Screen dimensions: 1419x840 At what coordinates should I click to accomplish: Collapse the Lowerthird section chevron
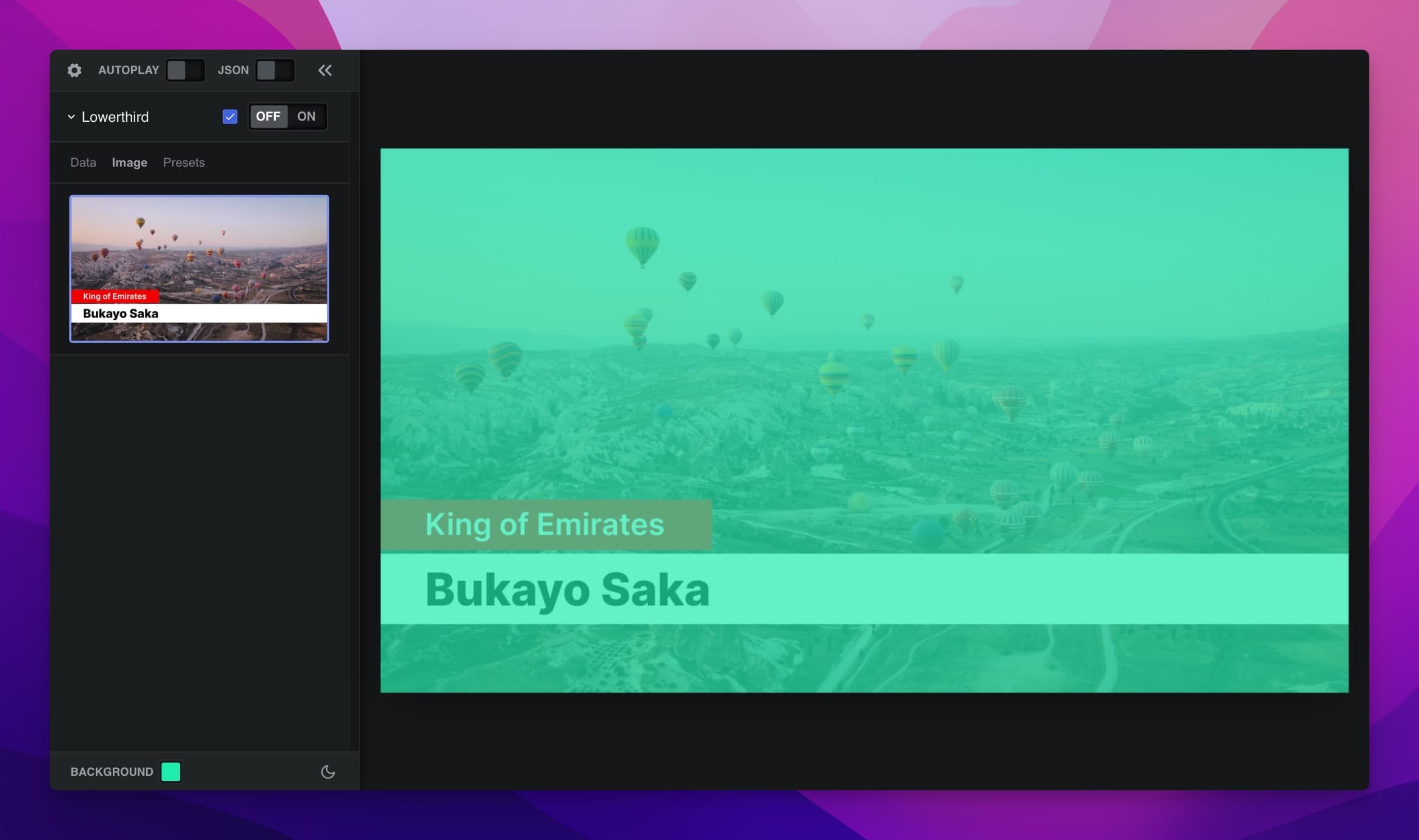[71, 116]
